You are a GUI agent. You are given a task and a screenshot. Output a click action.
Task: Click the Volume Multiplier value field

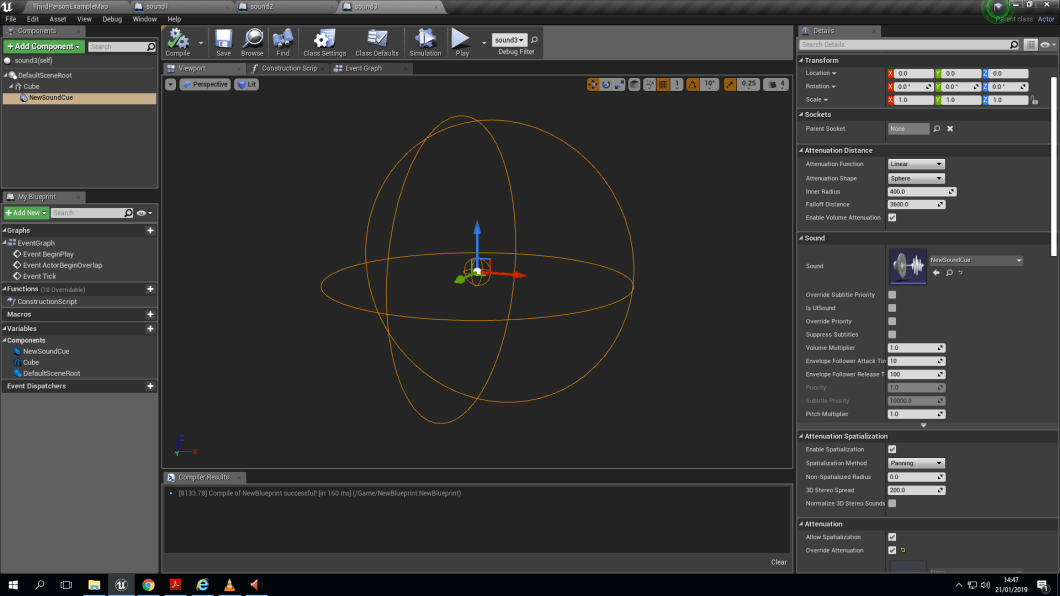pos(915,348)
